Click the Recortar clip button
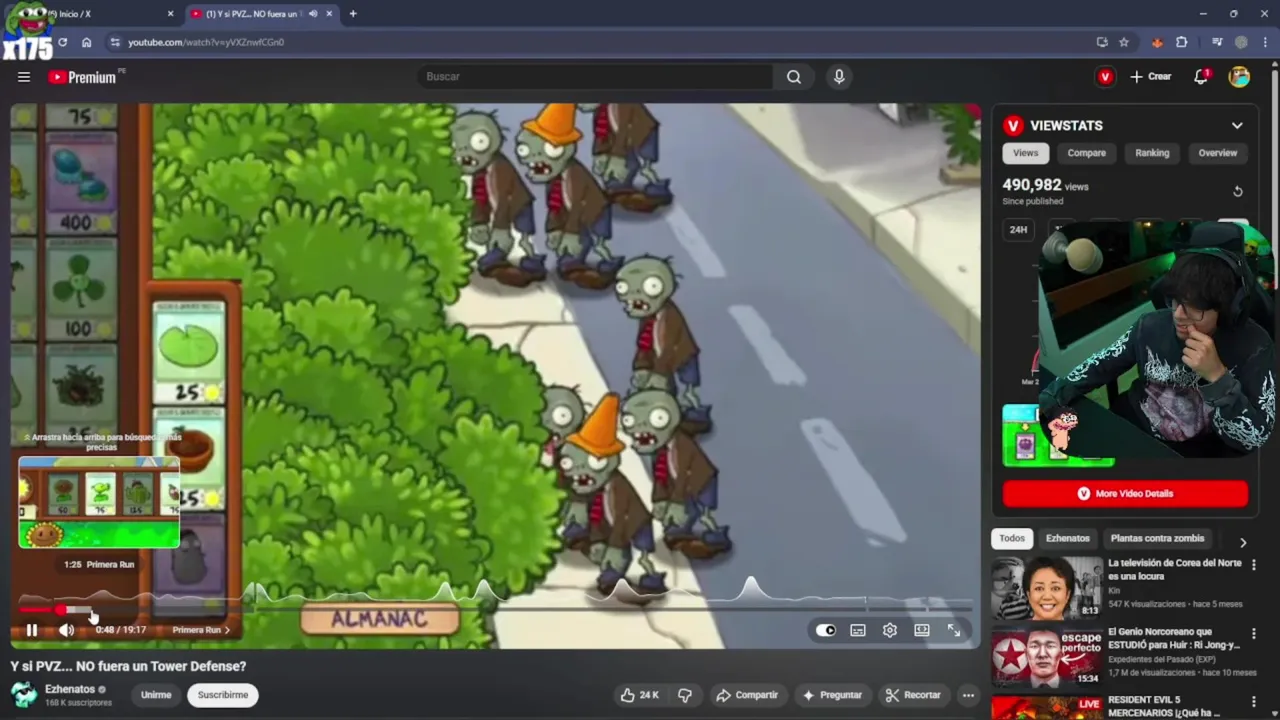Viewport: 1280px width, 720px height. point(912,695)
